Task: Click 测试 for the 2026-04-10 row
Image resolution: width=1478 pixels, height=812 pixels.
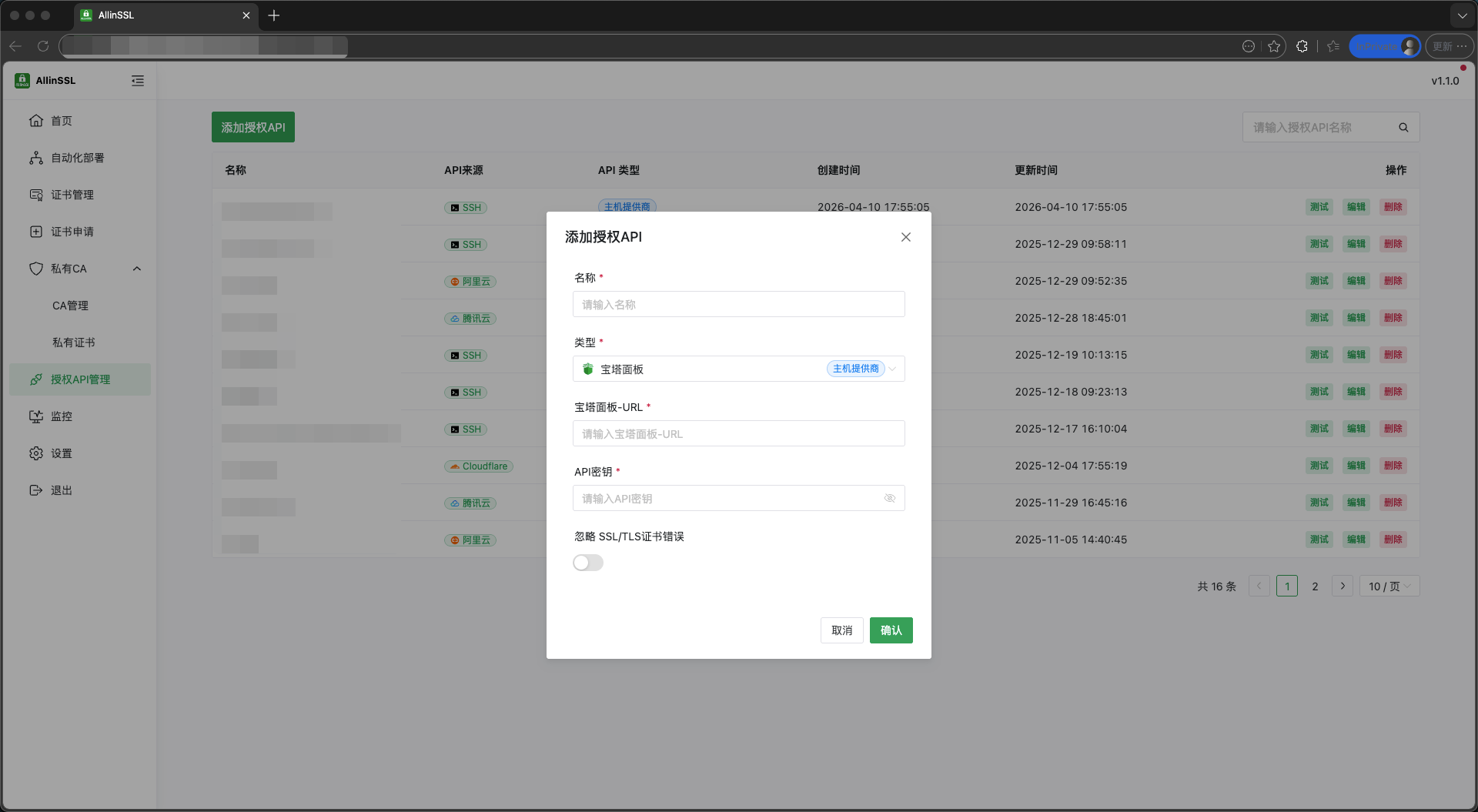Action: click(x=1319, y=207)
